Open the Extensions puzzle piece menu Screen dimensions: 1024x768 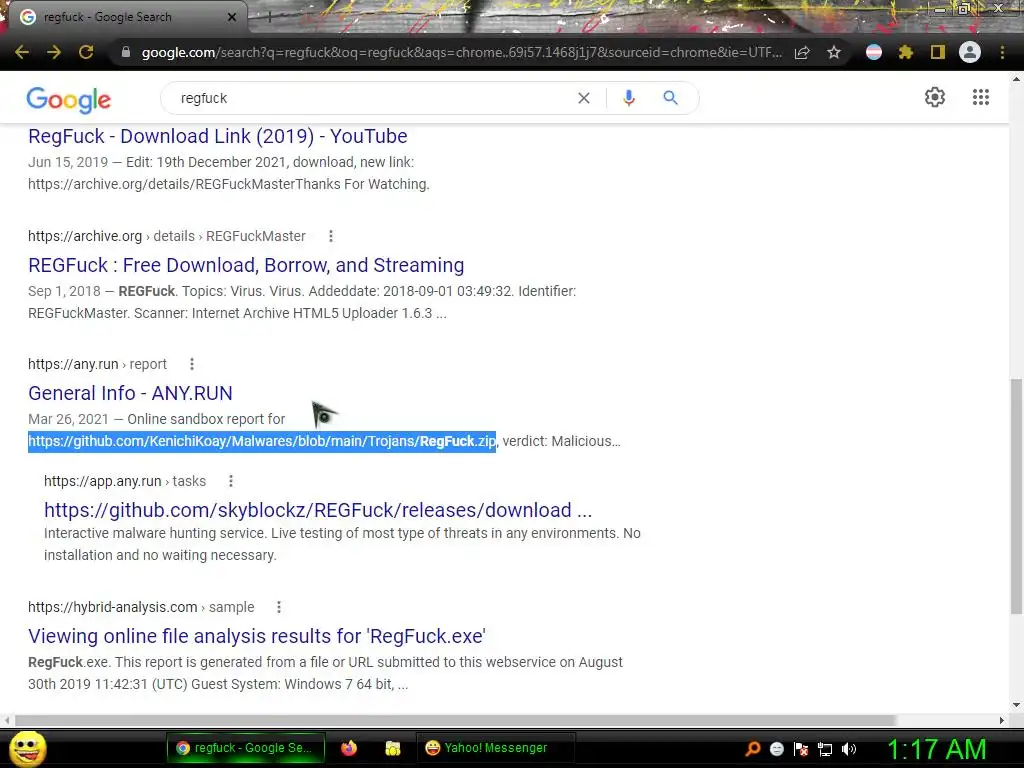(906, 52)
